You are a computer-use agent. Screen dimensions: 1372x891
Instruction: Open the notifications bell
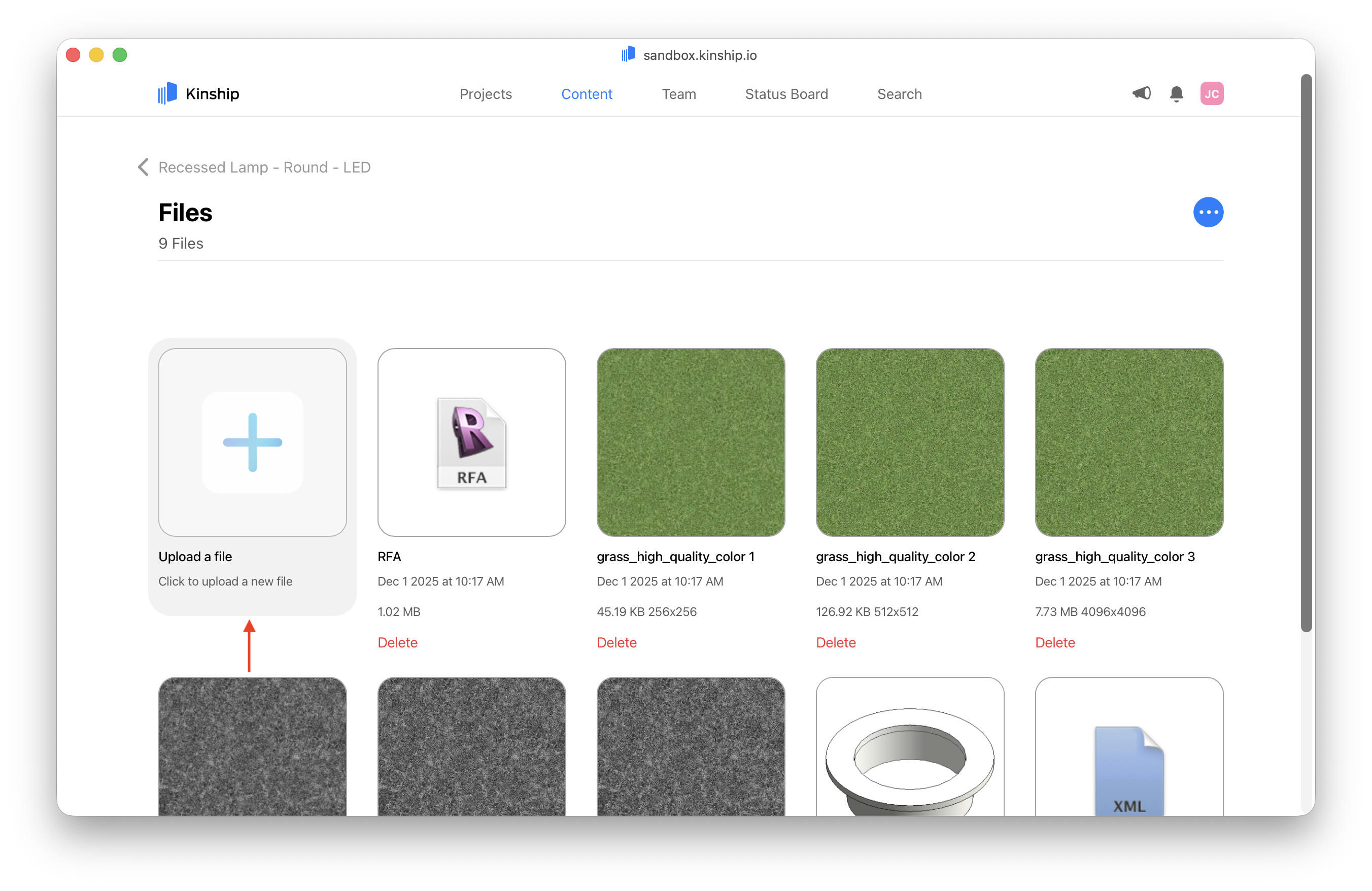click(x=1176, y=93)
